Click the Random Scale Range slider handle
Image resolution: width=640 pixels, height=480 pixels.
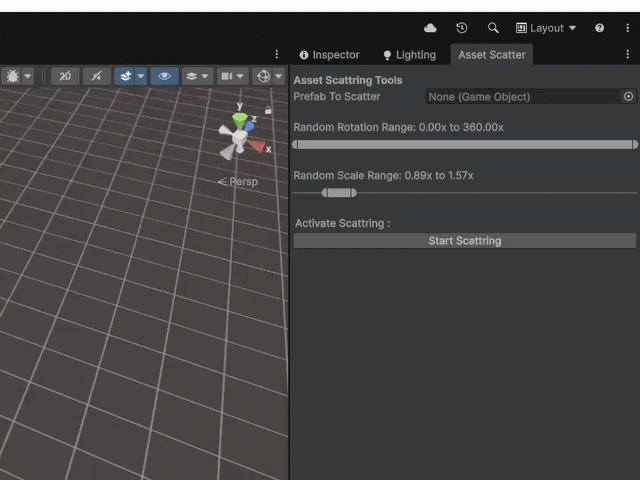coord(339,193)
